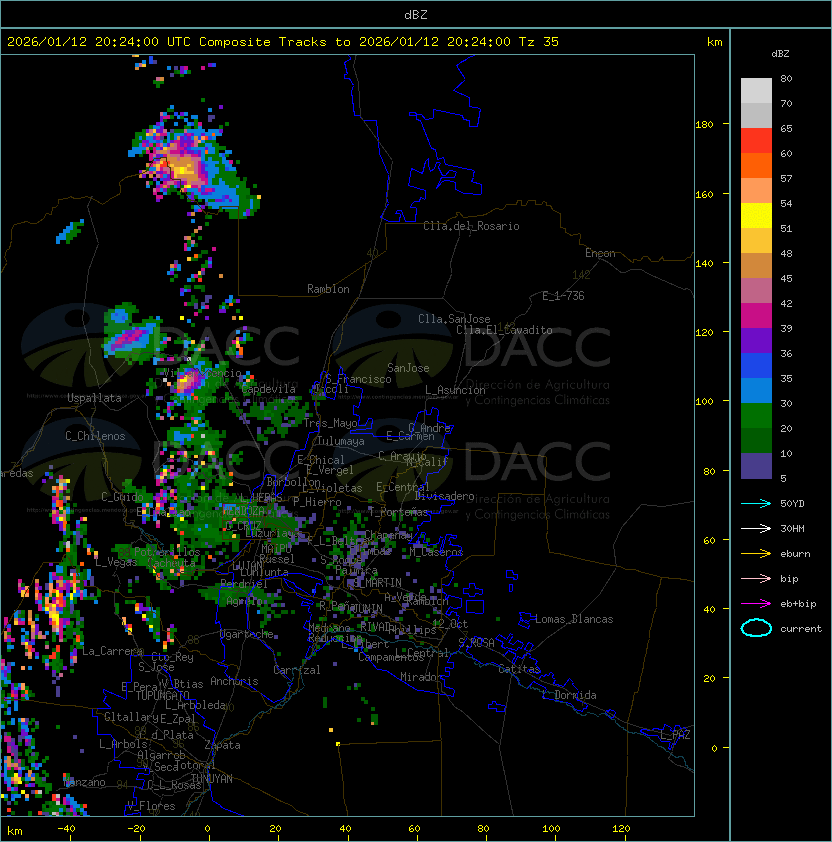Pick the purple swatch between 39 and 36
This screenshot has height=842, width=832.
pyautogui.click(x=756, y=341)
